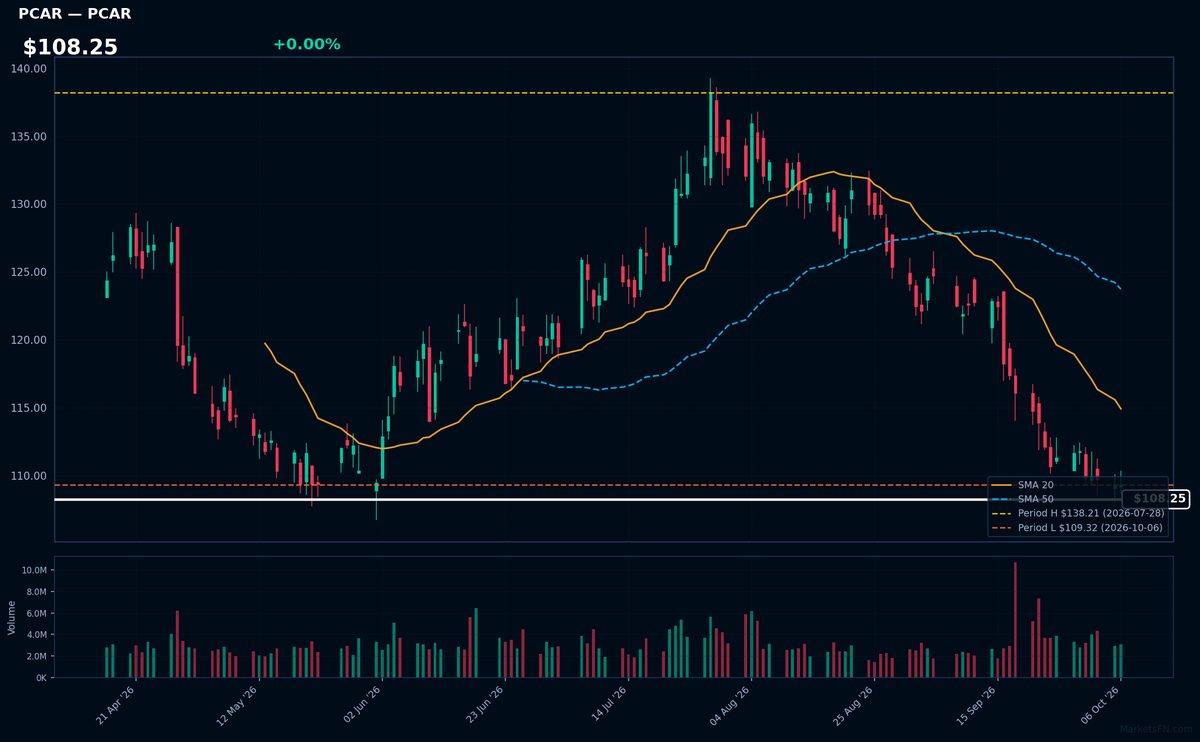1200x742 pixels.
Task: Click the 4.0M volume axis label
Action: pos(35,635)
